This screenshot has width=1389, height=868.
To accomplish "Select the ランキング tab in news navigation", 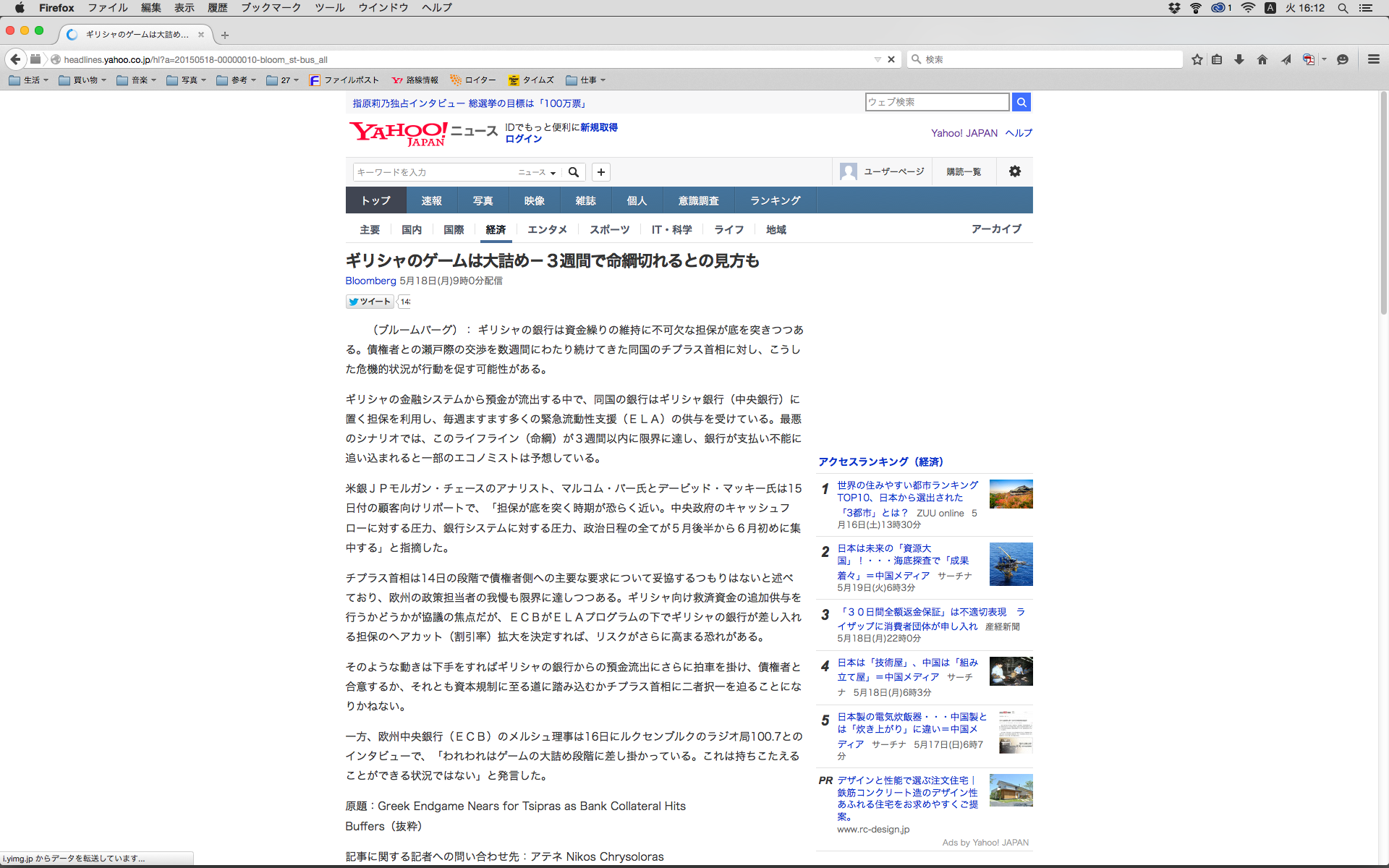I will point(775,200).
